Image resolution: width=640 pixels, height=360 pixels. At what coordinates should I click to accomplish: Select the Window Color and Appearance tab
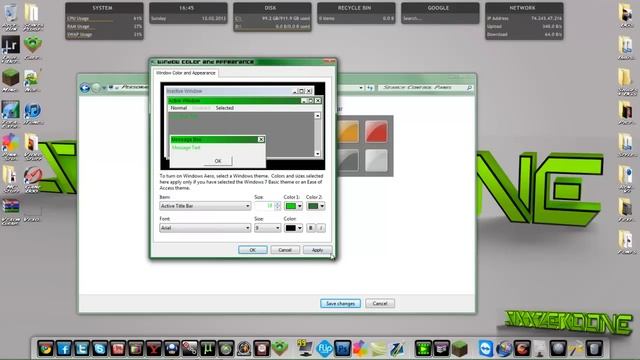pos(186,73)
